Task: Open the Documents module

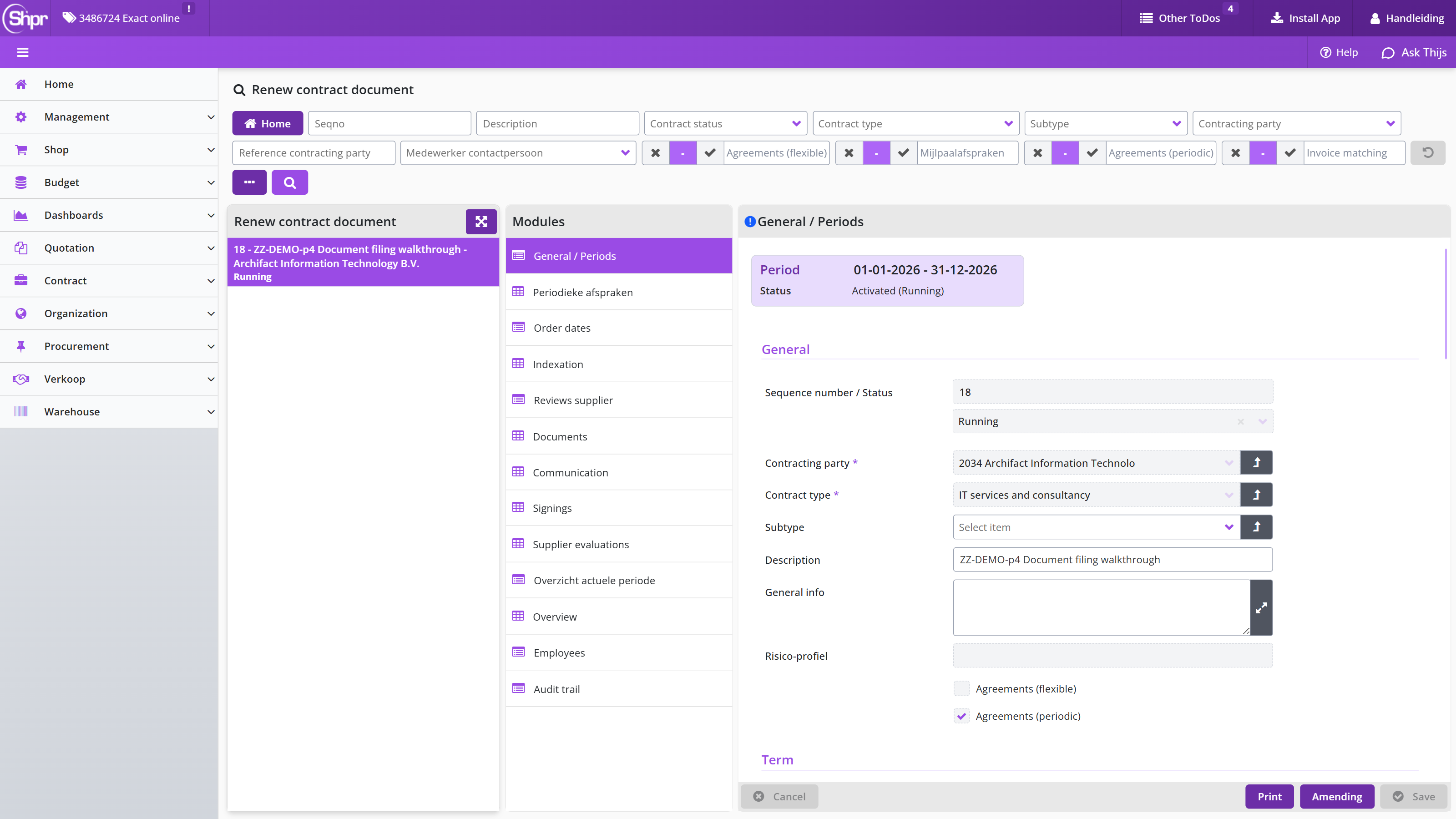Action: pos(619,436)
